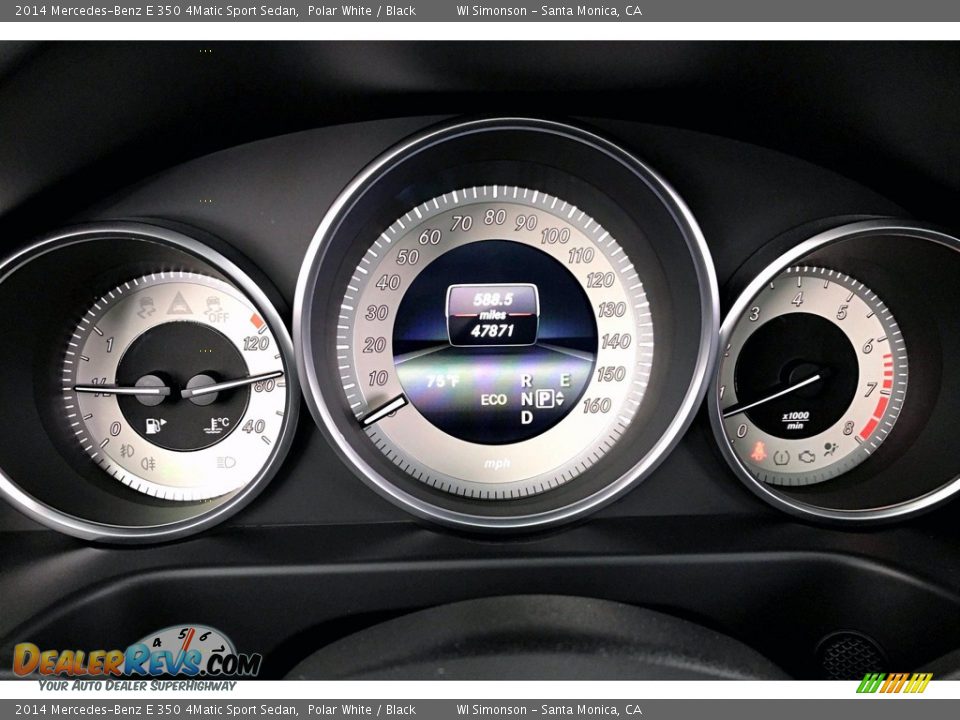This screenshot has height=720, width=960.
Task: Click the fuel gauge needle
Action: 121,389
